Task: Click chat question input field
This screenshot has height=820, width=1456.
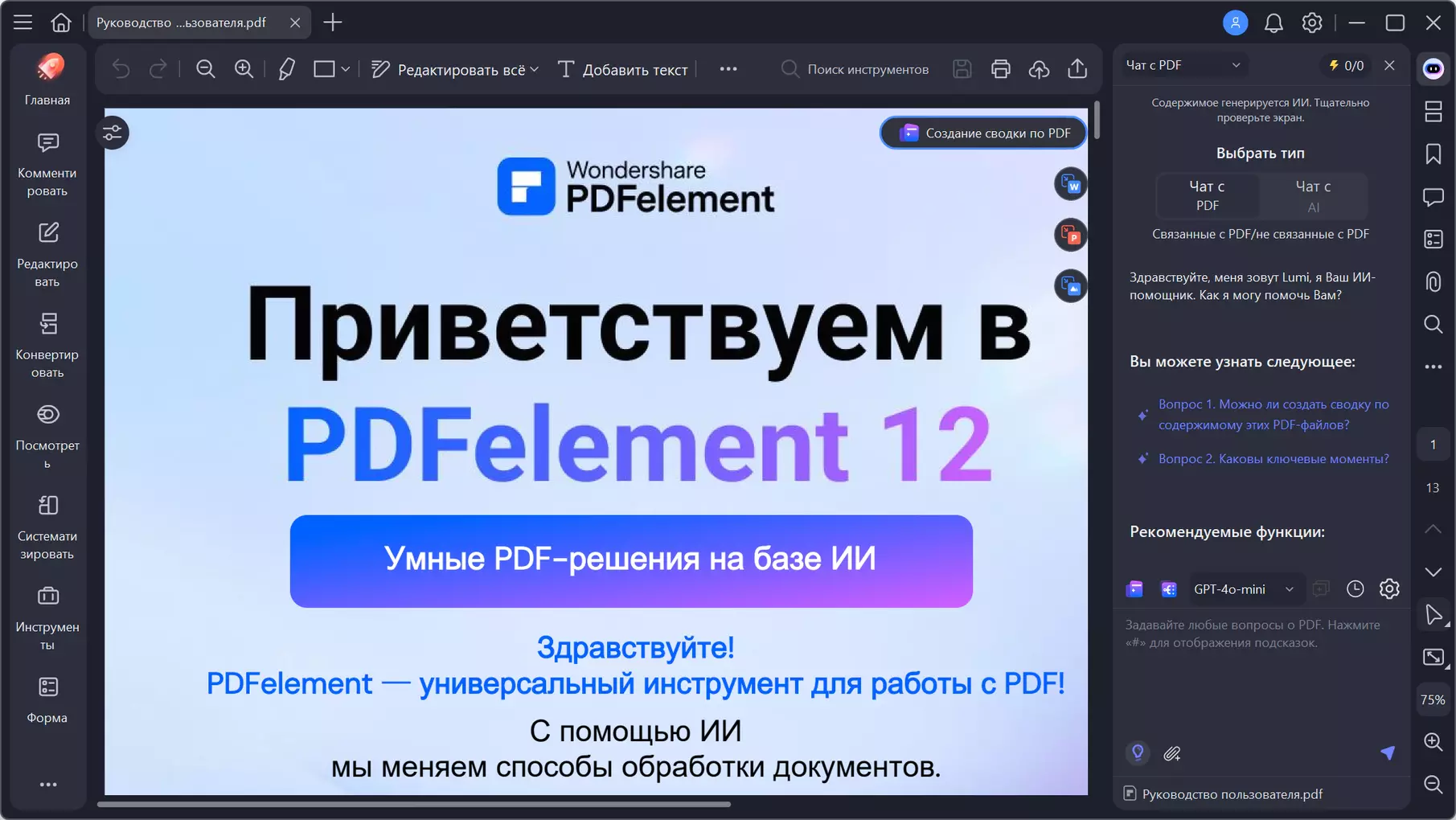Action: point(1261,672)
